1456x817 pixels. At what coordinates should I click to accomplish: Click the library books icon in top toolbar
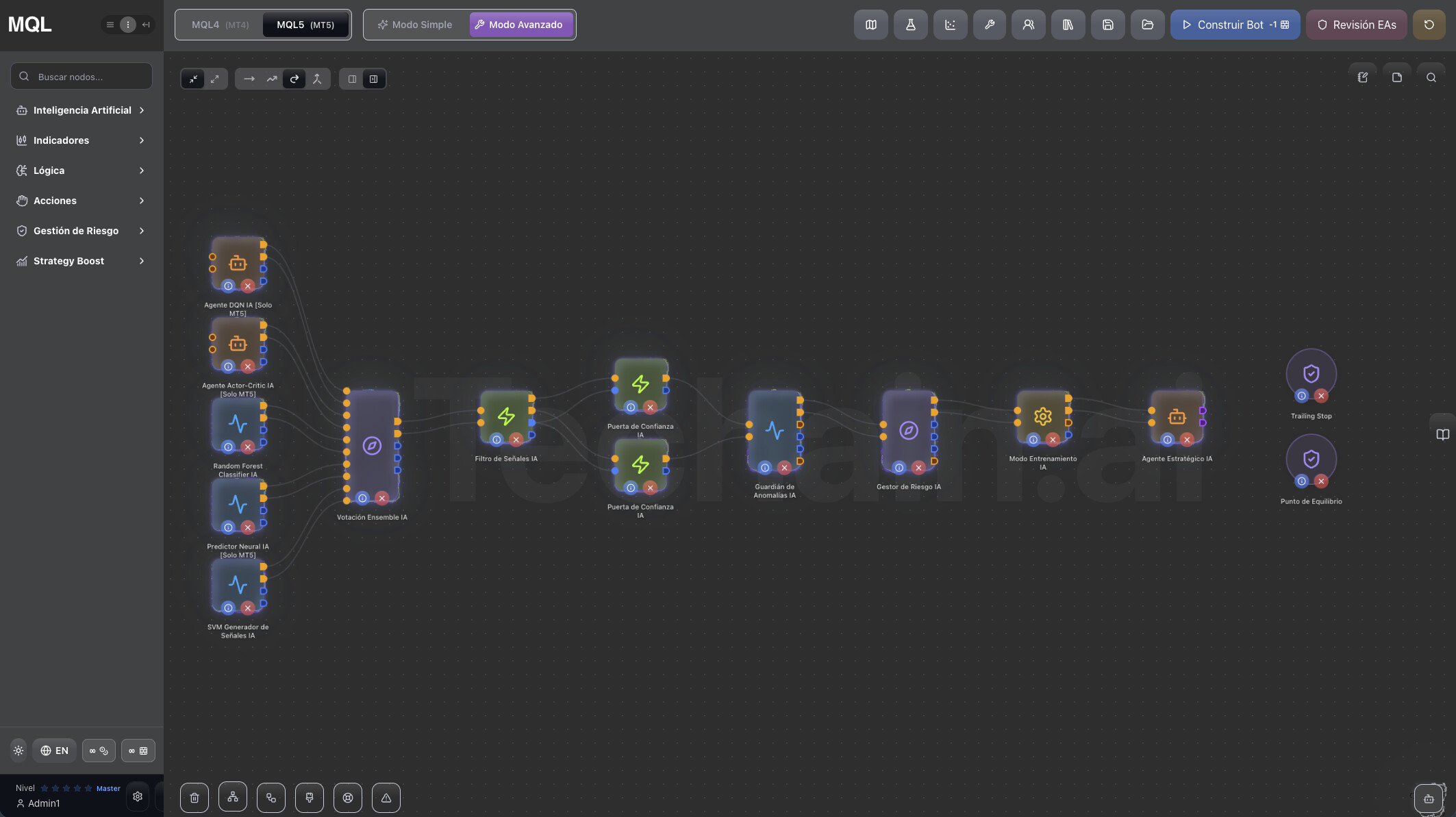[1068, 25]
